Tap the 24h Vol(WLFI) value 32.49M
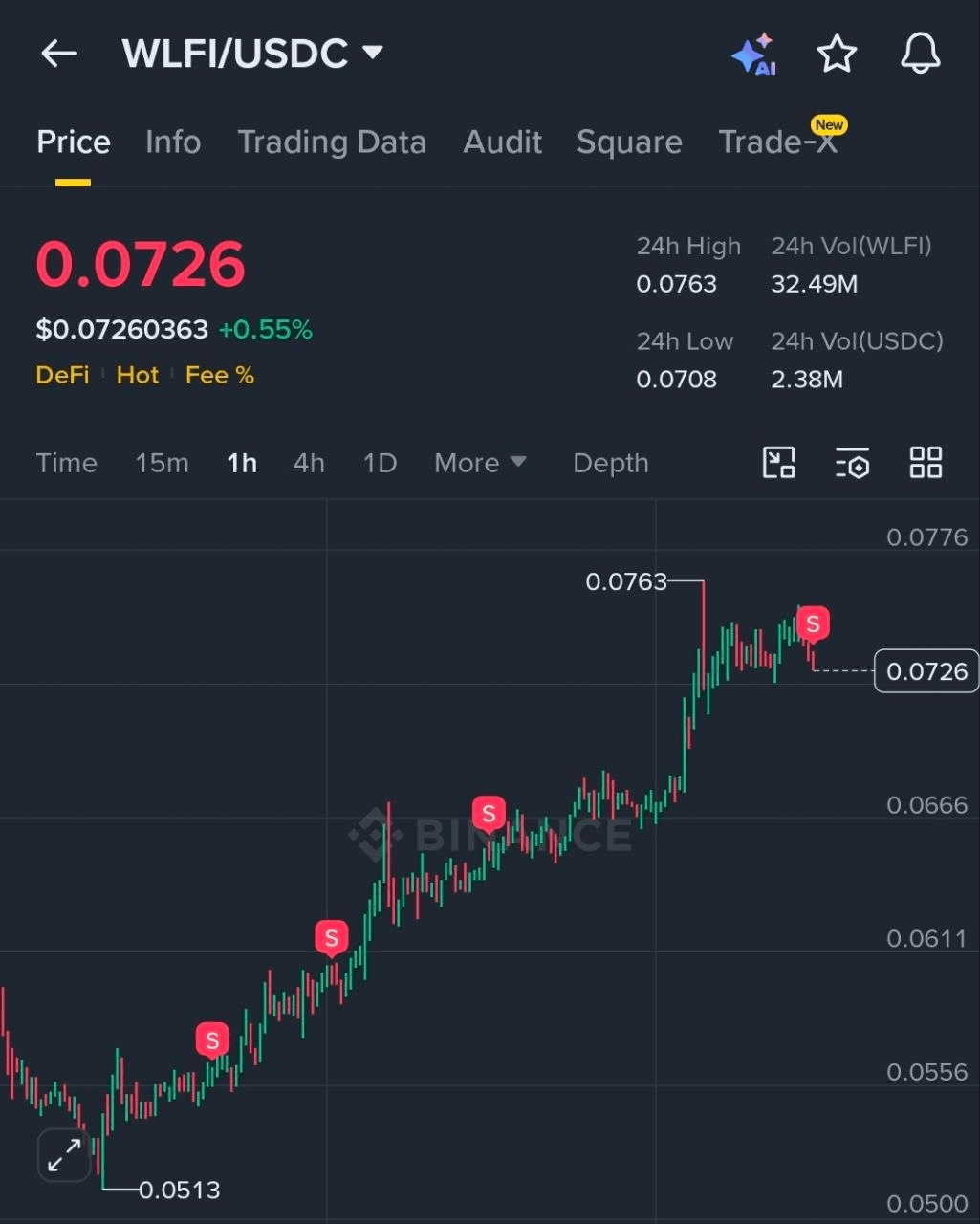The image size is (980, 1224). [815, 284]
